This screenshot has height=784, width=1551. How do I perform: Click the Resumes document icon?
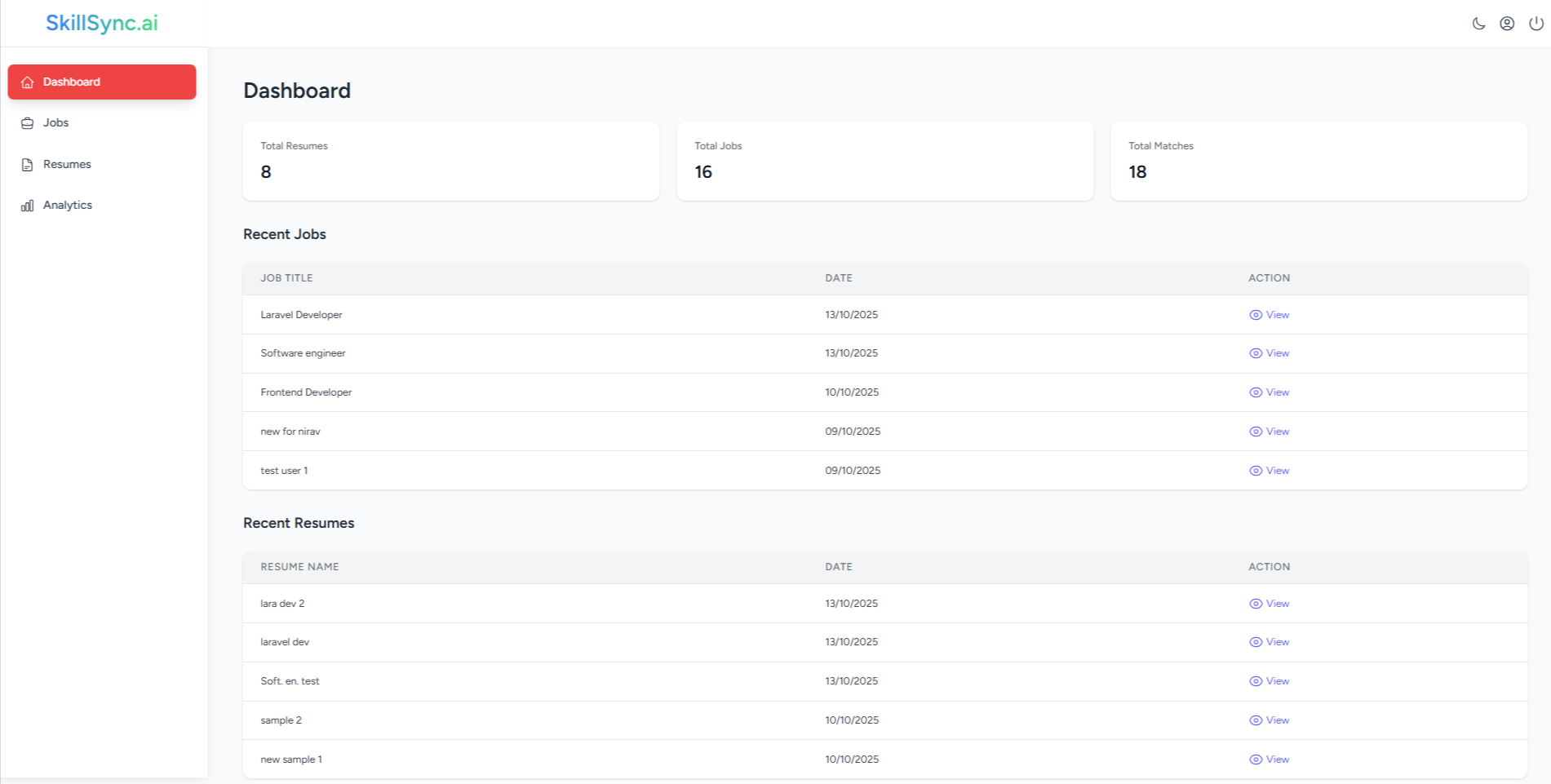[x=28, y=165]
